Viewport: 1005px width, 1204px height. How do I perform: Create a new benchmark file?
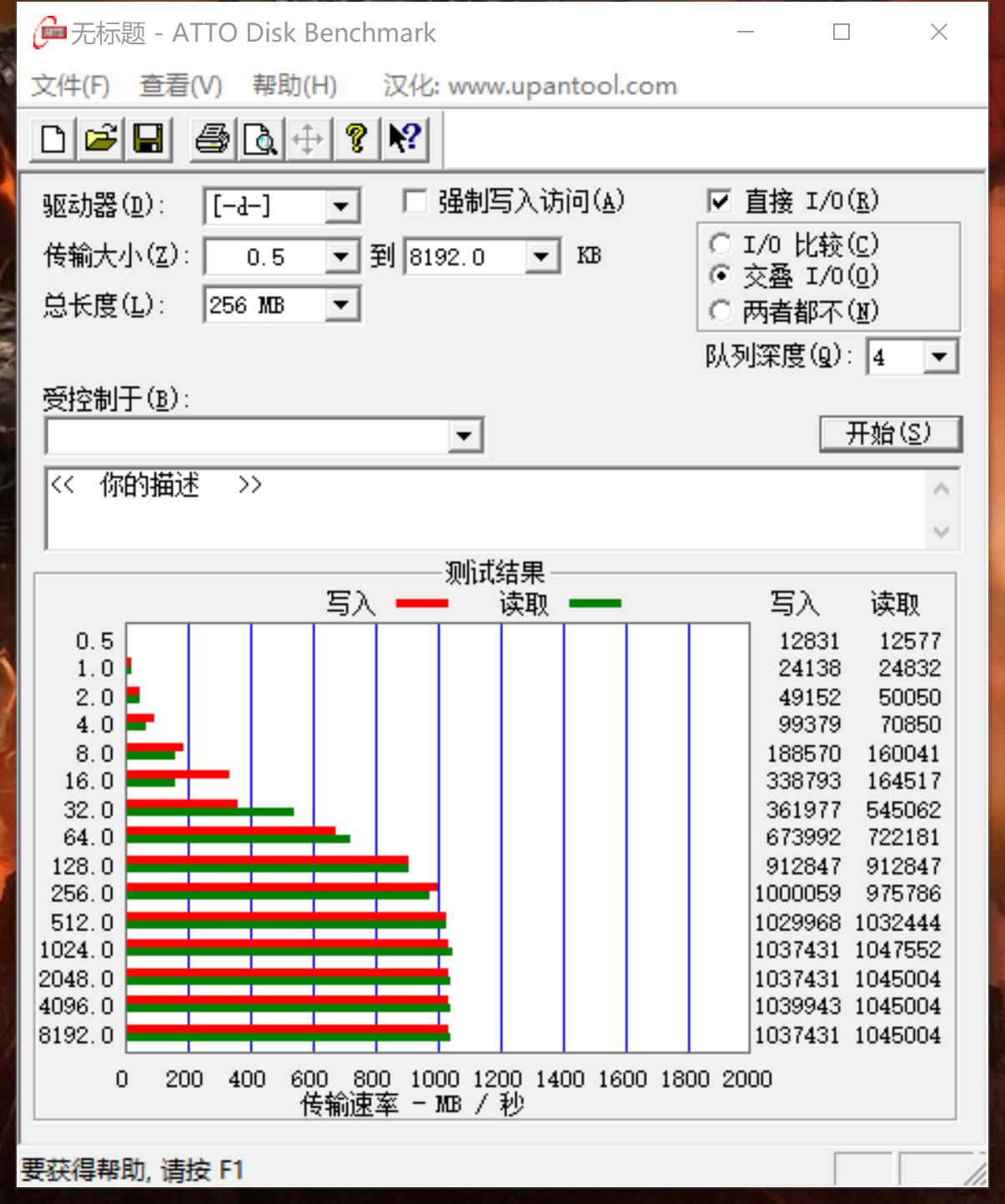click(53, 139)
